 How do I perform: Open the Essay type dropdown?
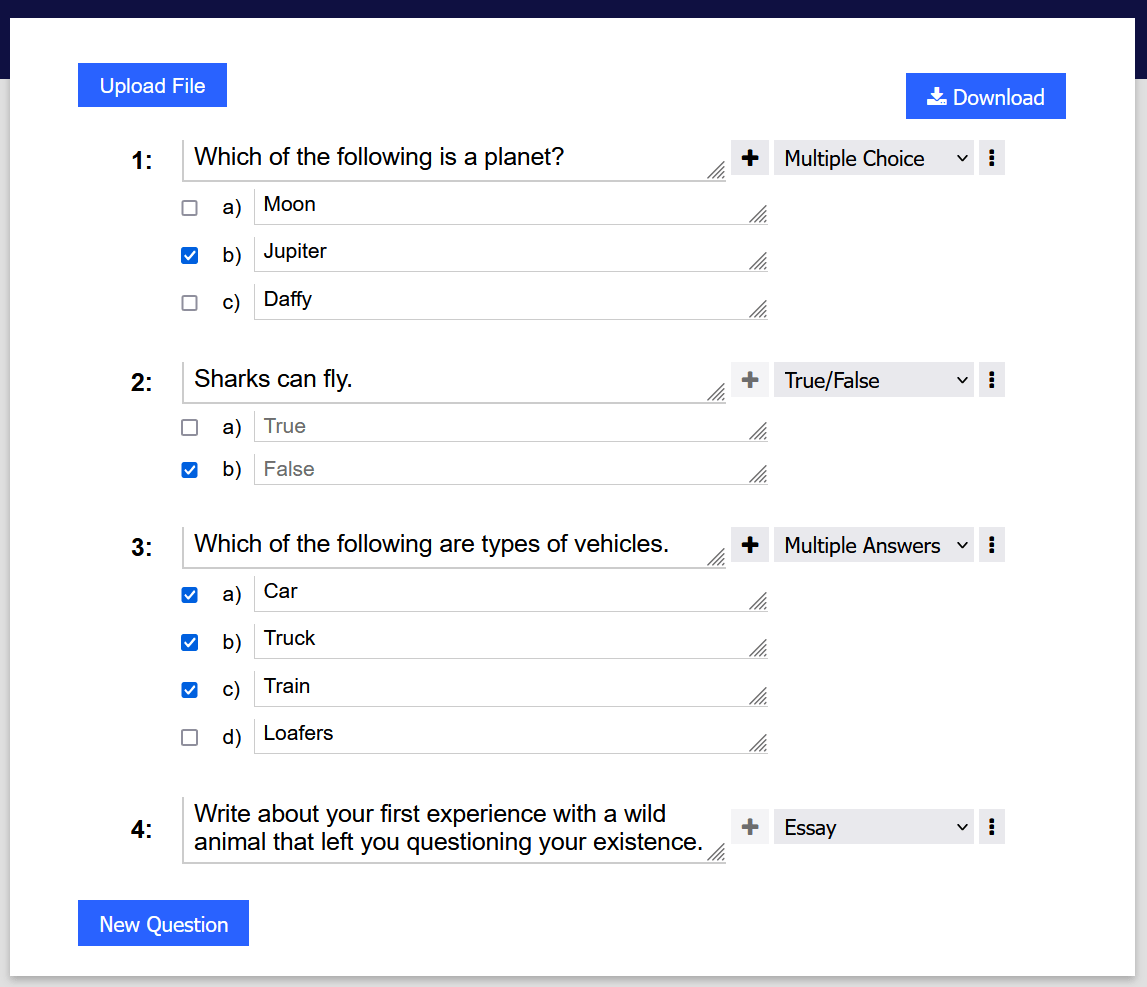point(873,827)
